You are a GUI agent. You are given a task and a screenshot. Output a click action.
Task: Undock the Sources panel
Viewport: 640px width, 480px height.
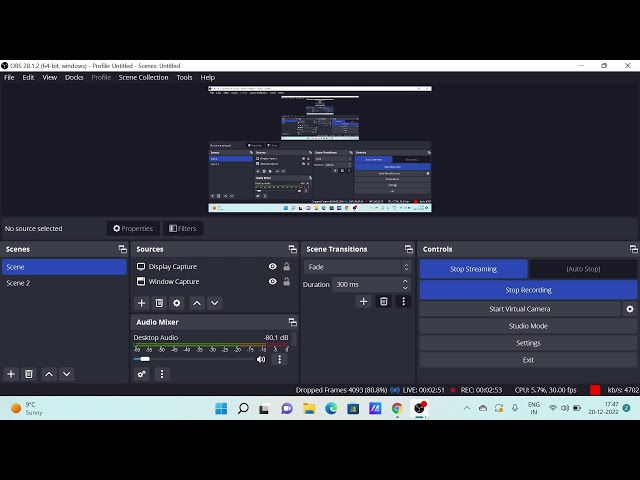click(x=293, y=249)
